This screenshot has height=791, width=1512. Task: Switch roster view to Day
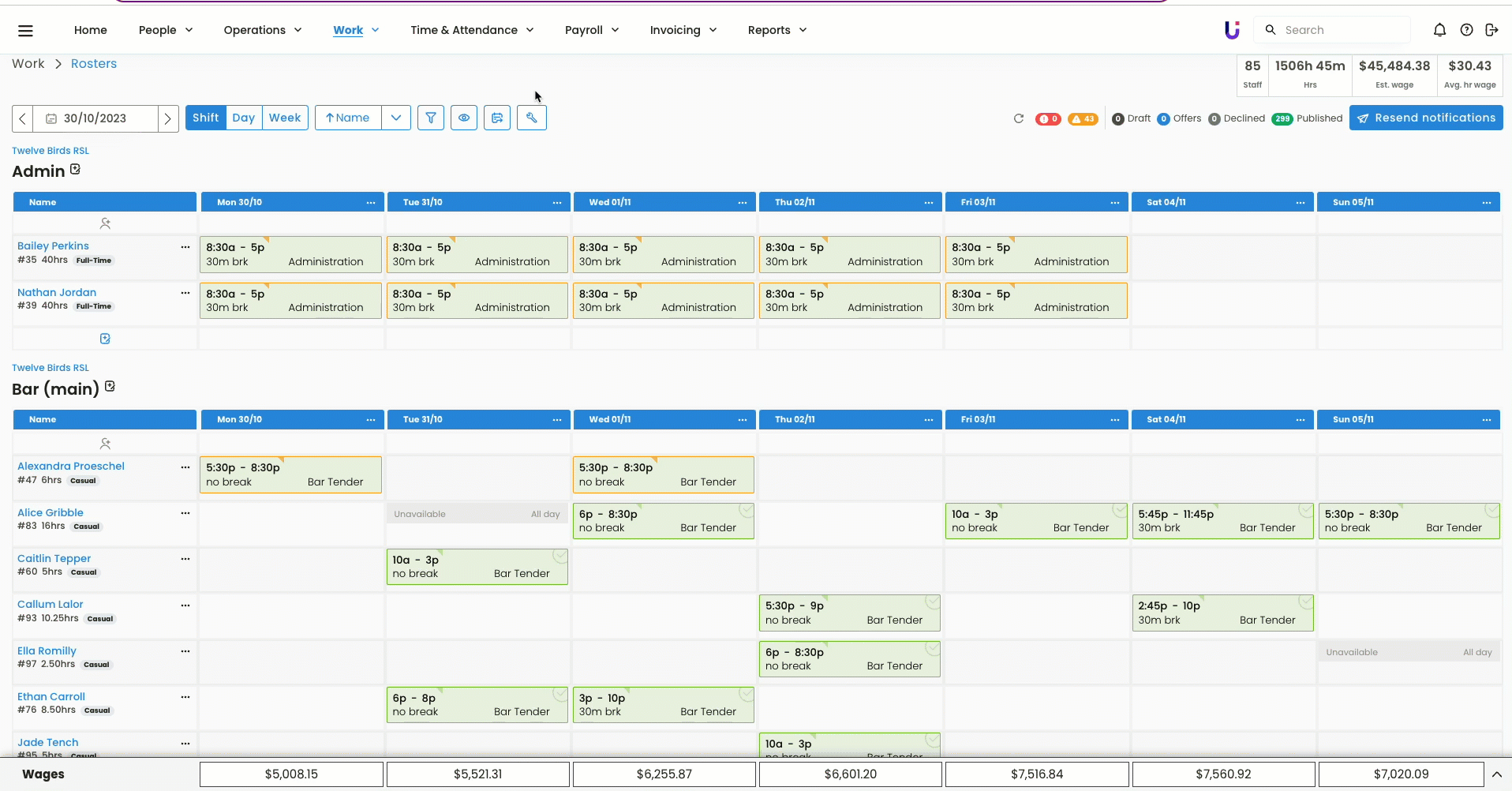point(243,118)
